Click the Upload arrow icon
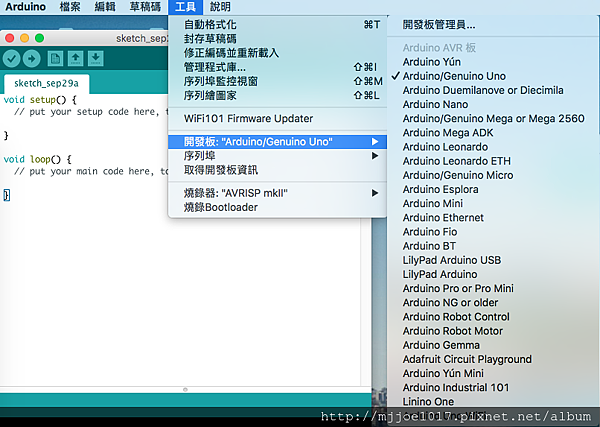 pos(31,59)
